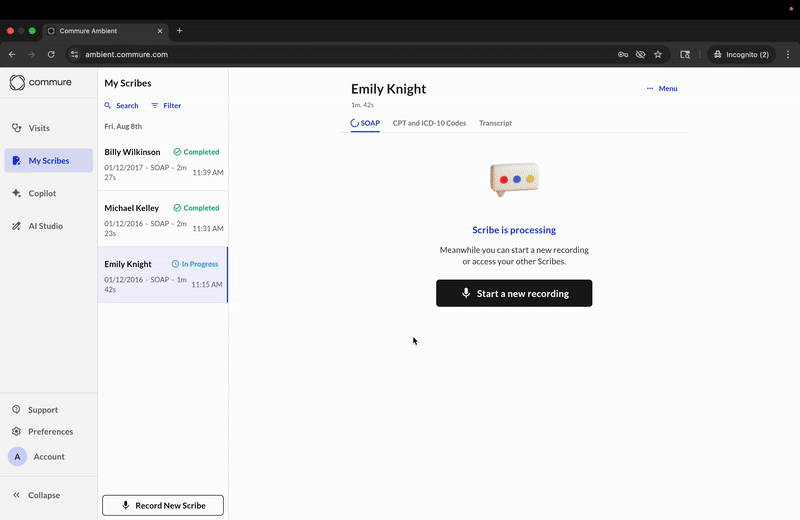Open the Copilot section
This screenshot has width=800, height=520.
tap(48, 193)
